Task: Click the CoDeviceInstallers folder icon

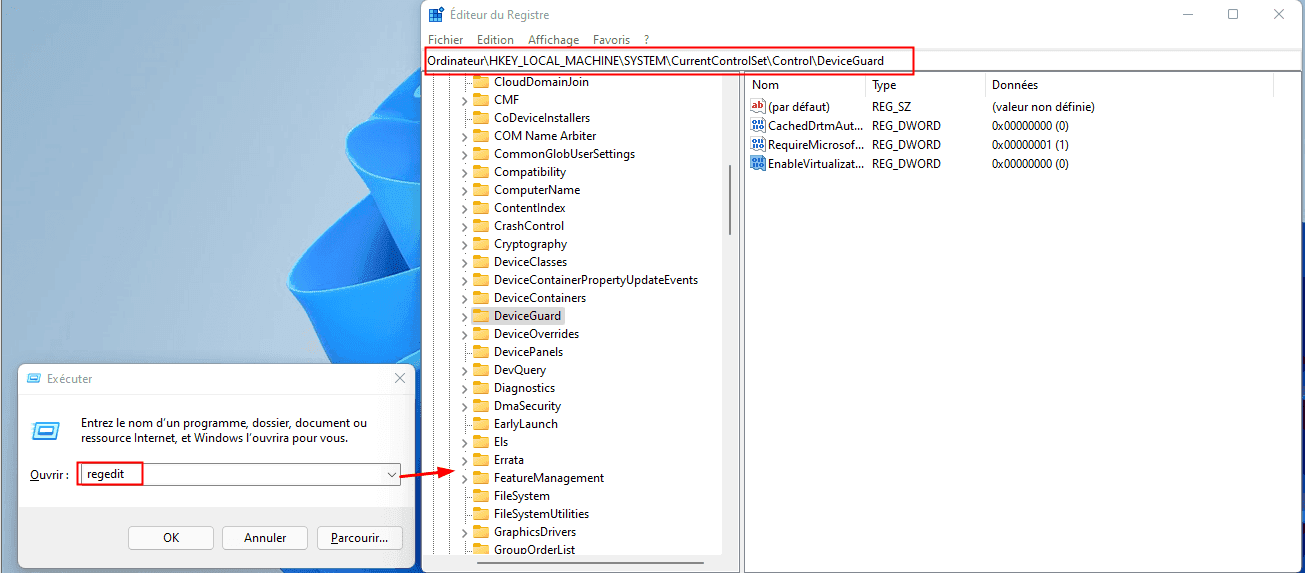Action: pos(480,118)
